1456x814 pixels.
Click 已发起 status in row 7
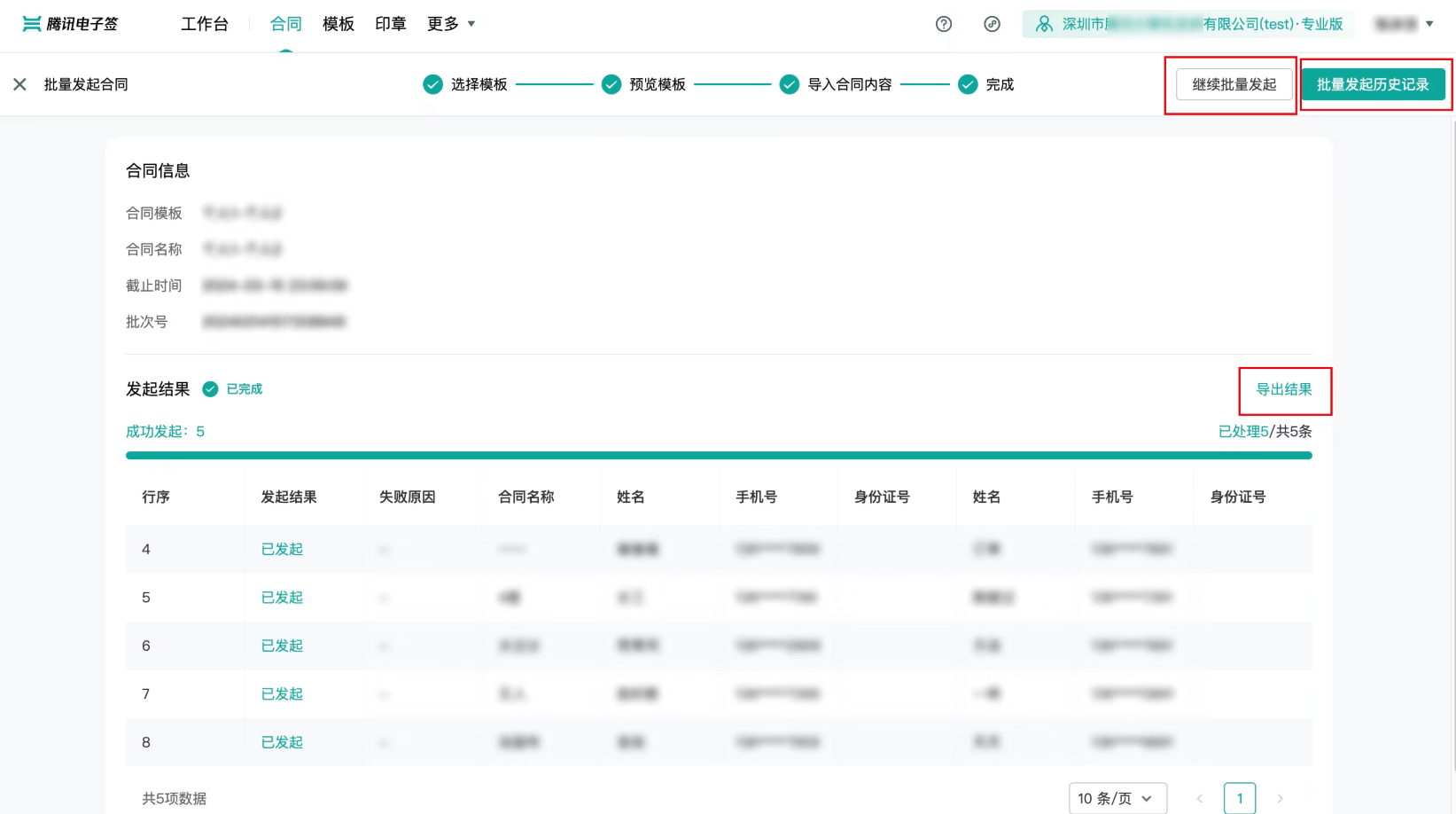(x=282, y=694)
